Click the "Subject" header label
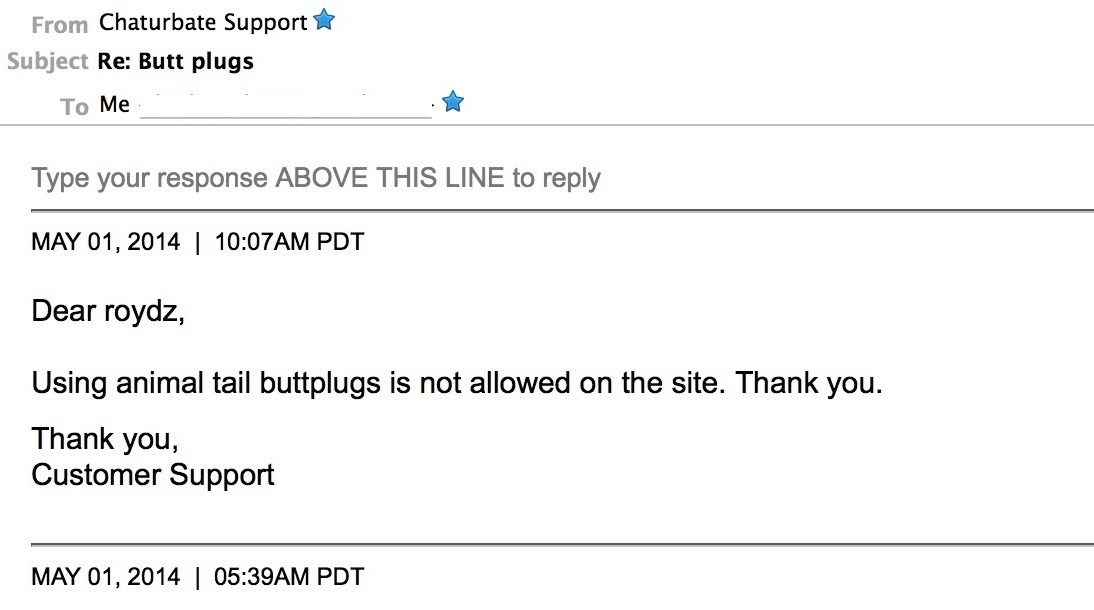 click(48, 62)
